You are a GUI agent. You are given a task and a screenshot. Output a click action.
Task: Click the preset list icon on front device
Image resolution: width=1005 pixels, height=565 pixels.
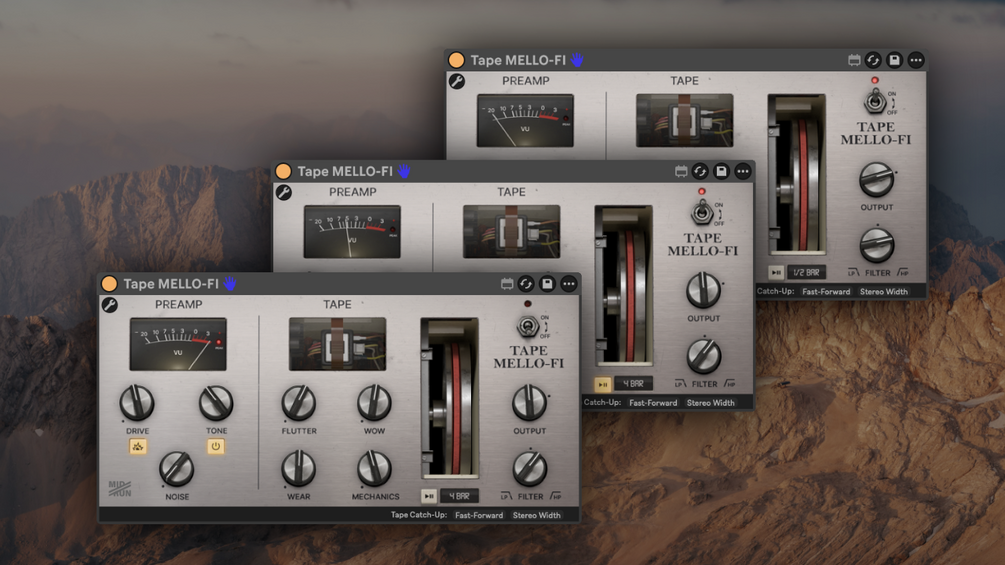506,284
